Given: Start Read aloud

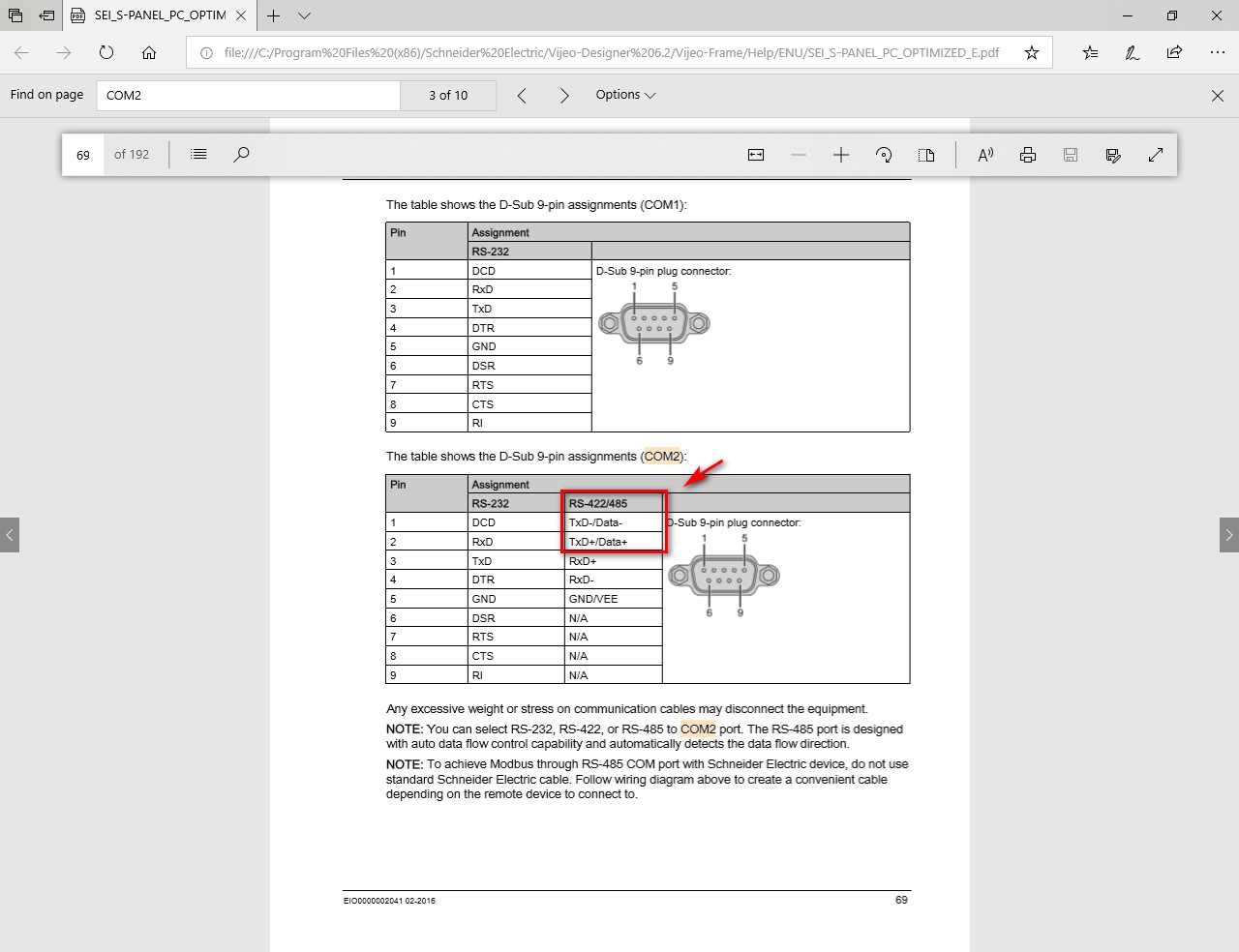Looking at the screenshot, I should pos(985,155).
